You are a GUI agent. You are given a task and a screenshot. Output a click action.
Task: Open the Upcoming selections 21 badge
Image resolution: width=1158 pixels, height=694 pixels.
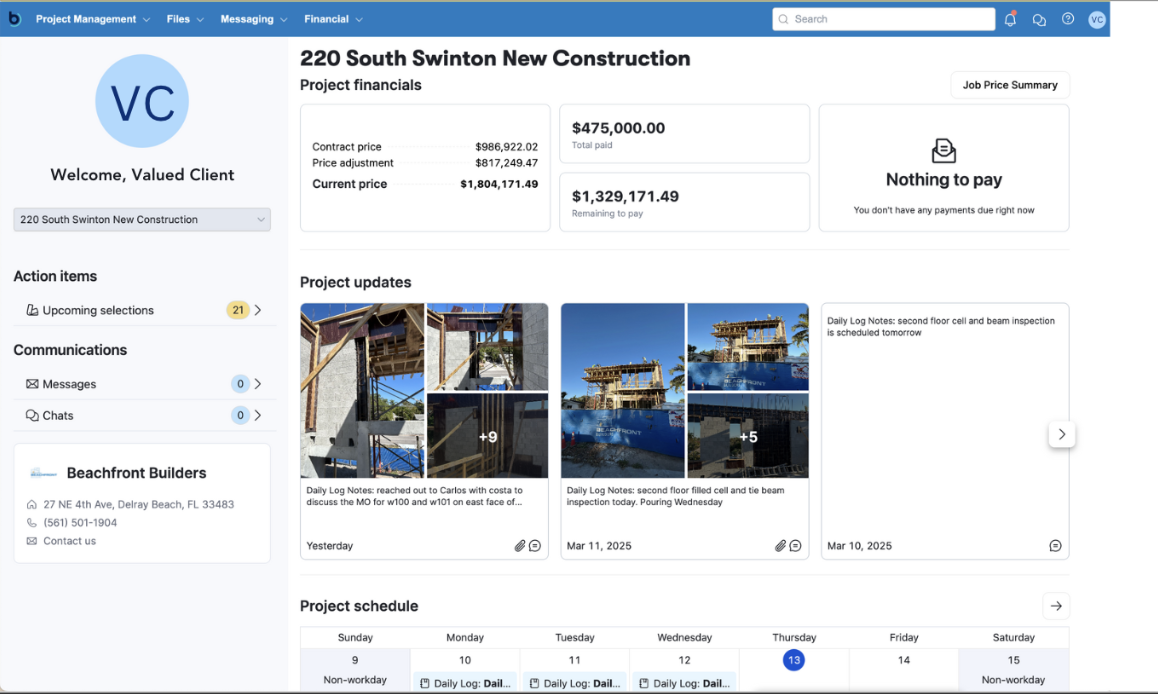click(x=238, y=310)
